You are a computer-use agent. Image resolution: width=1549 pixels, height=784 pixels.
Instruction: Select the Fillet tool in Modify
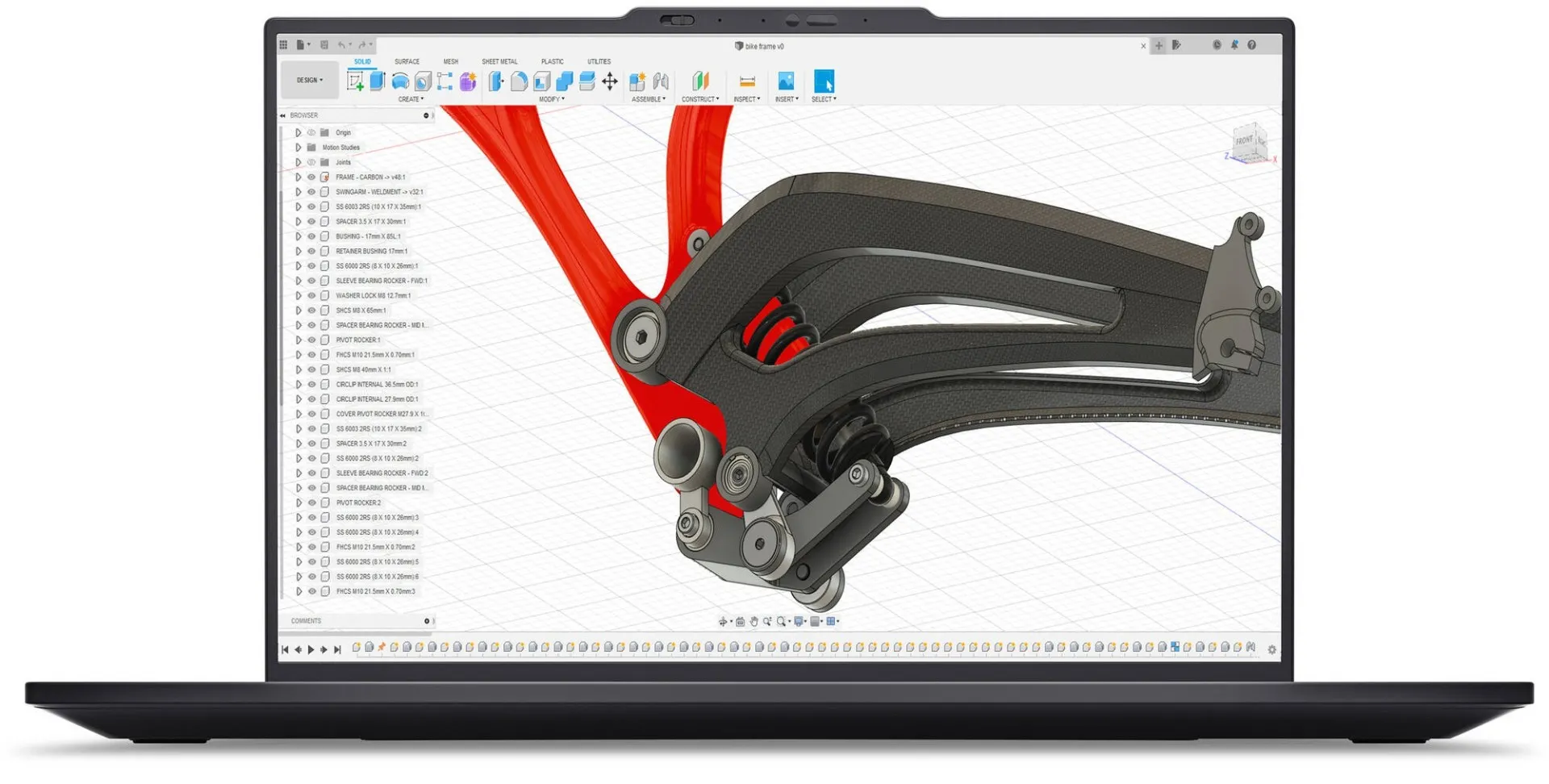tap(519, 81)
